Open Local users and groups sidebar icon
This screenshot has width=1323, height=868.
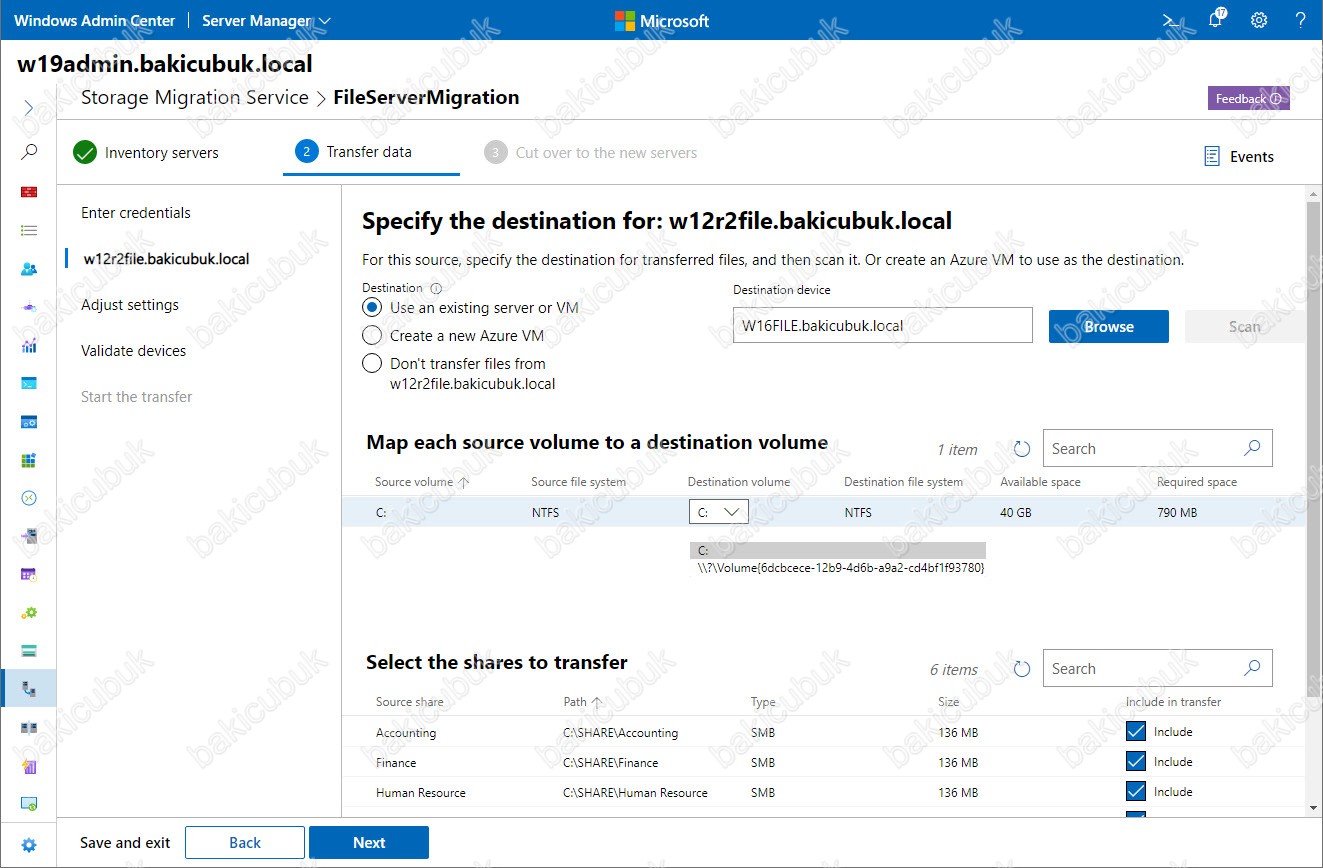(29, 269)
